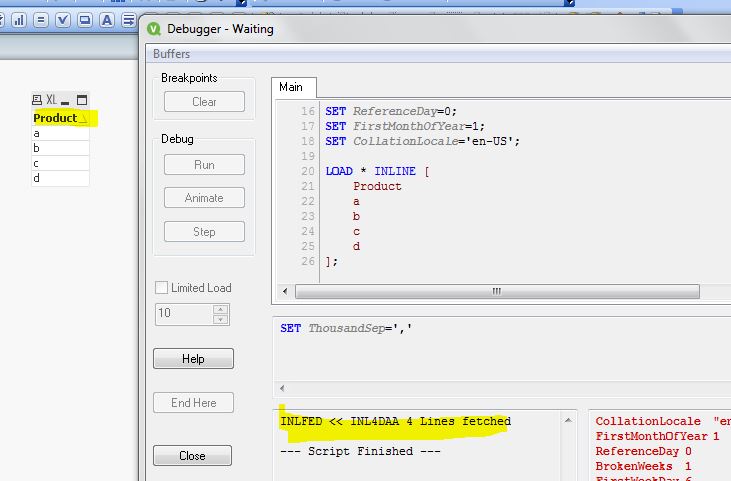Select value 'a' in the Product list box
The height and width of the screenshot is (481, 731).
coord(60,133)
